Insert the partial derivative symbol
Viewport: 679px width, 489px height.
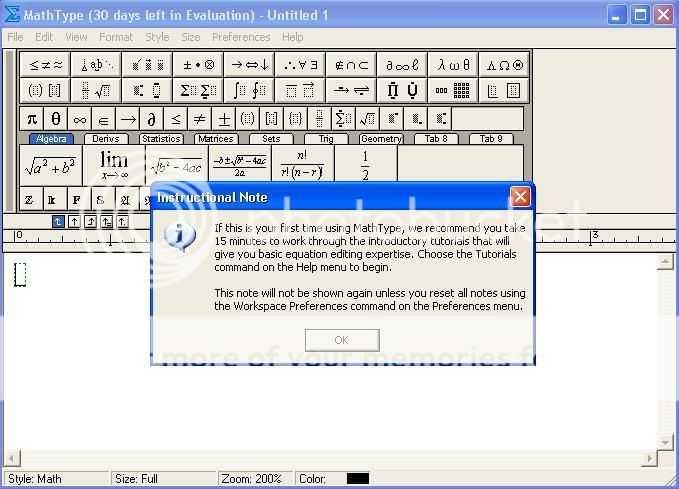click(x=152, y=119)
